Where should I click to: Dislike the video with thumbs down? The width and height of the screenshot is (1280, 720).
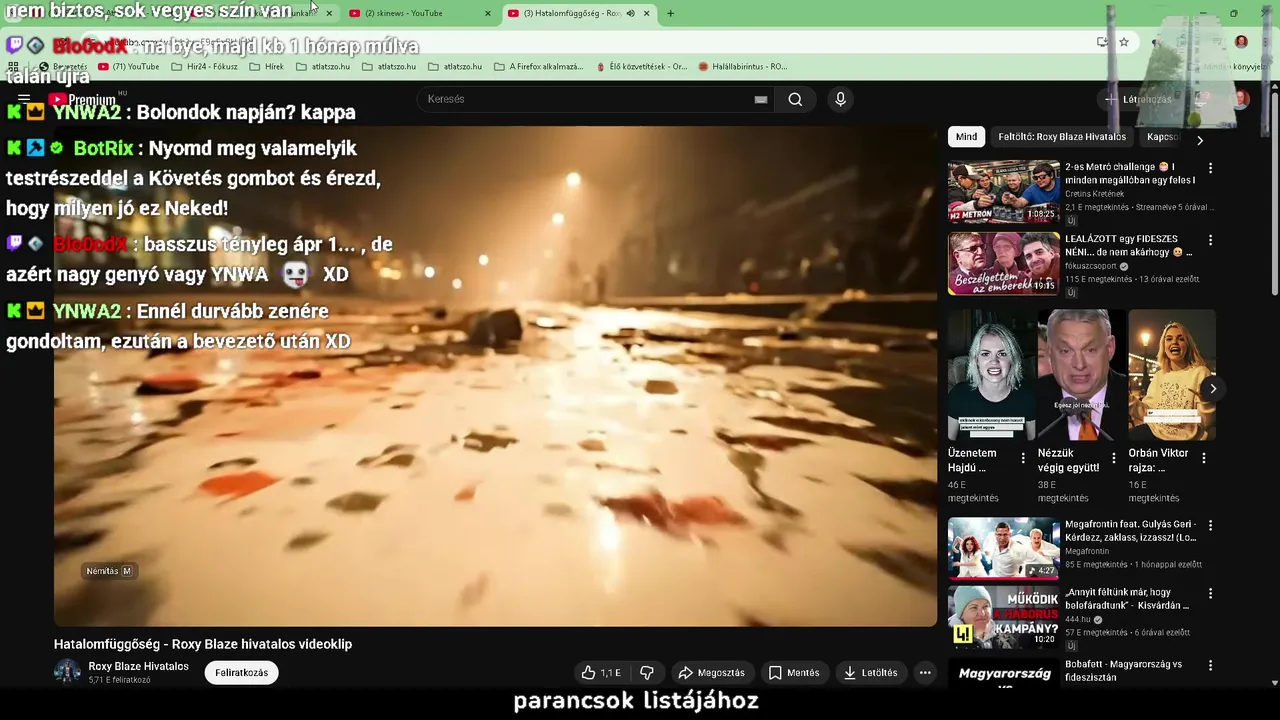point(647,673)
